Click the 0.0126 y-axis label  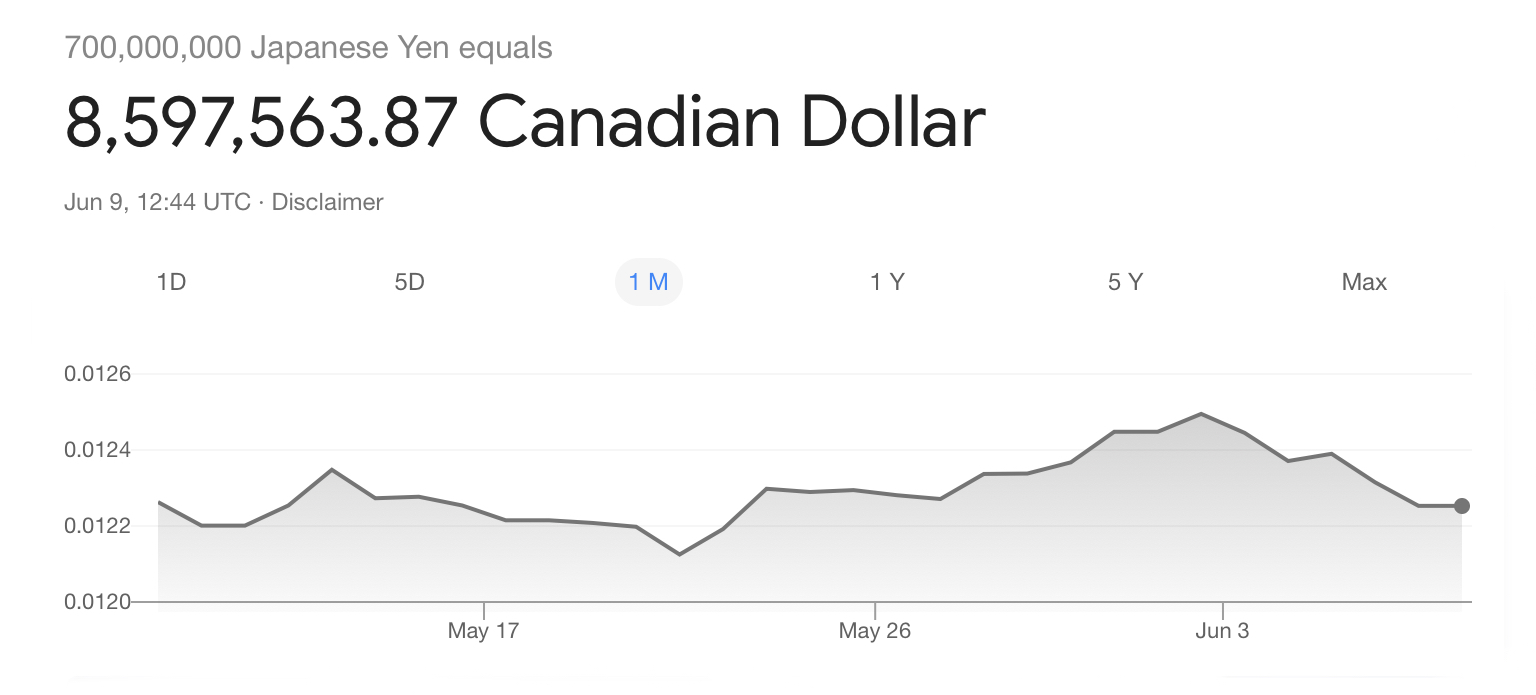click(x=98, y=375)
